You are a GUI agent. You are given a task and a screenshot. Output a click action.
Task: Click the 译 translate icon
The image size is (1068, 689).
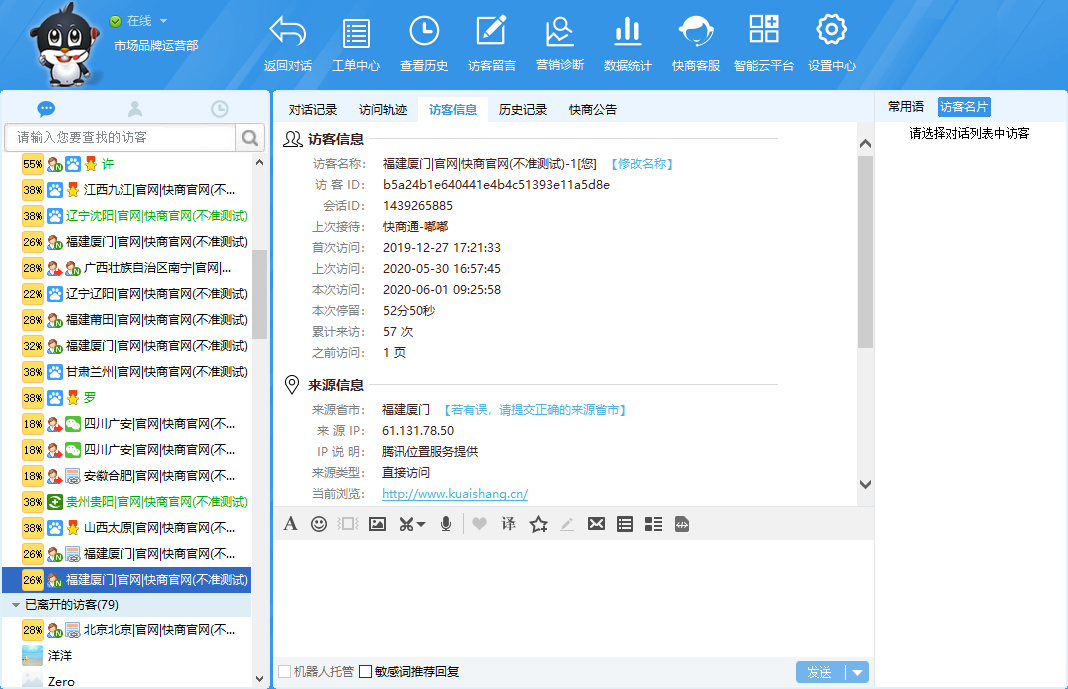pyautogui.click(x=509, y=524)
